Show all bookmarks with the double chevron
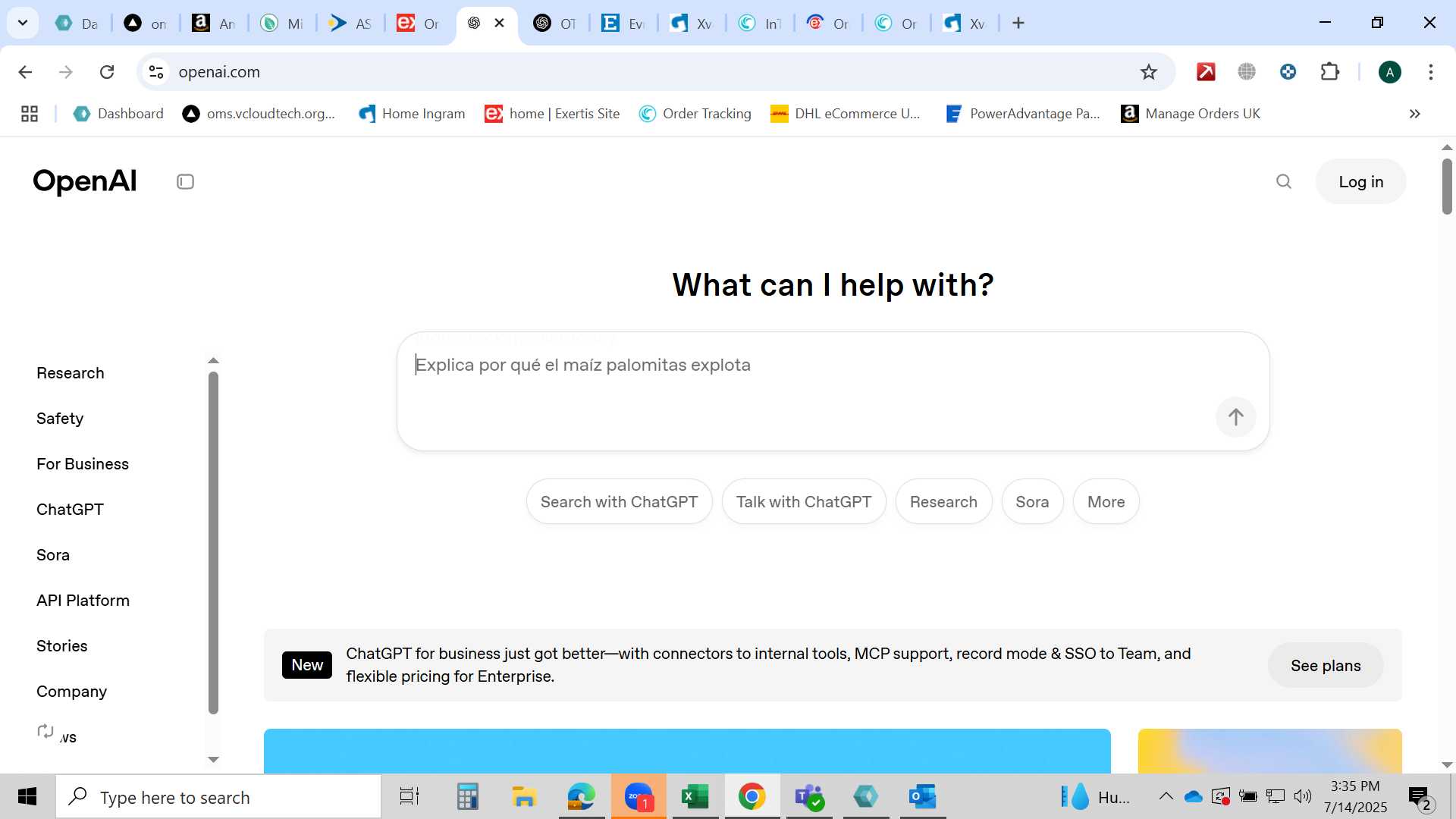 point(1414,114)
